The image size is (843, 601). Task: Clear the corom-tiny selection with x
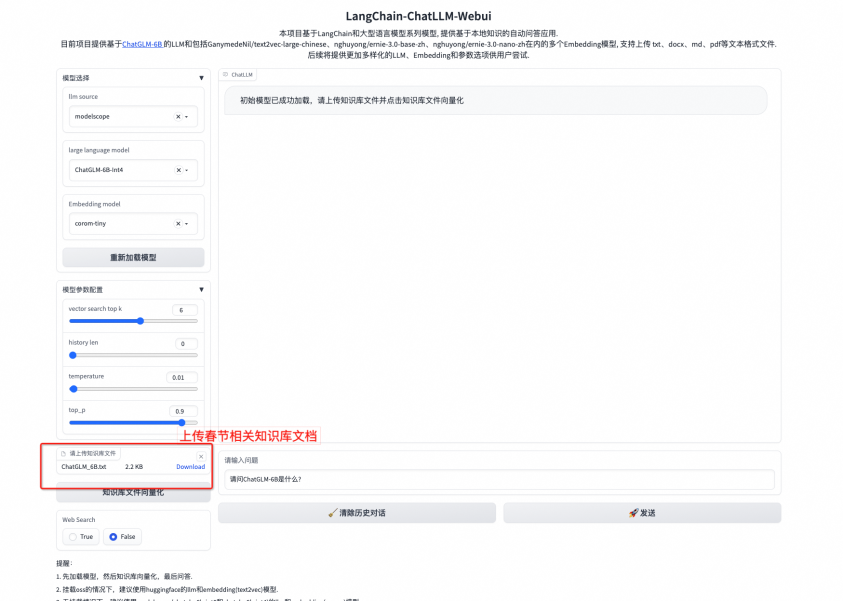pos(178,224)
